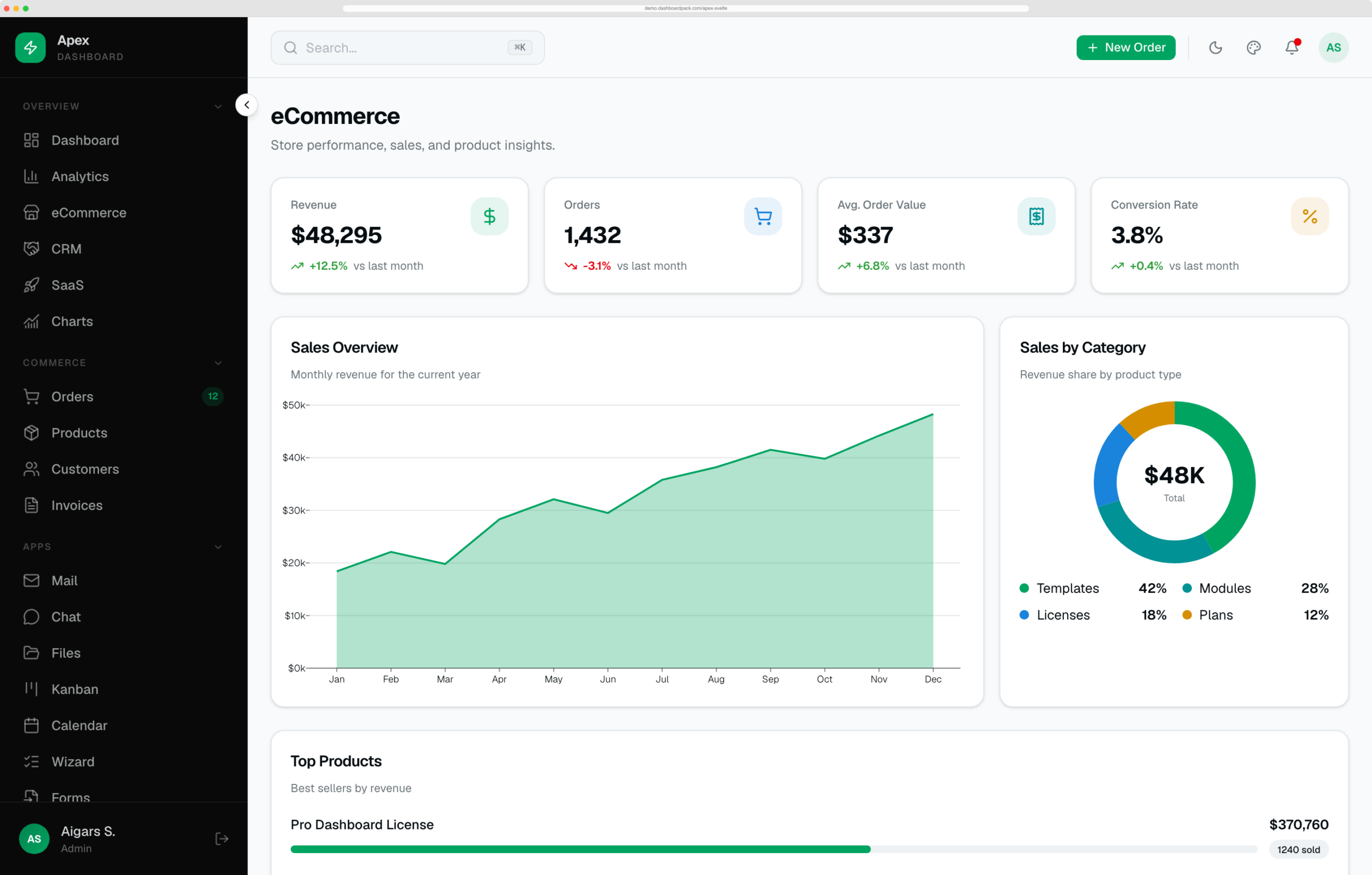The image size is (1372, 875).
Task: Click the Modules legend teal dot
Action: [1188, 588]
